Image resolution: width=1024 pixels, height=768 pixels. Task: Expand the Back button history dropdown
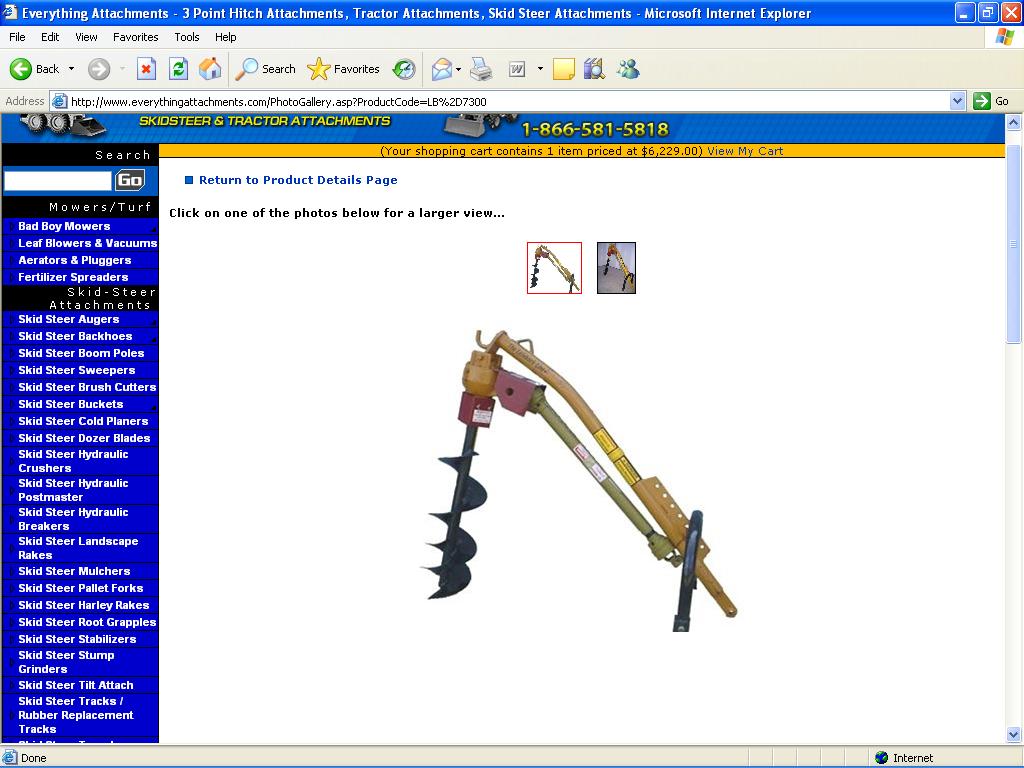click(x=71, y=69)
